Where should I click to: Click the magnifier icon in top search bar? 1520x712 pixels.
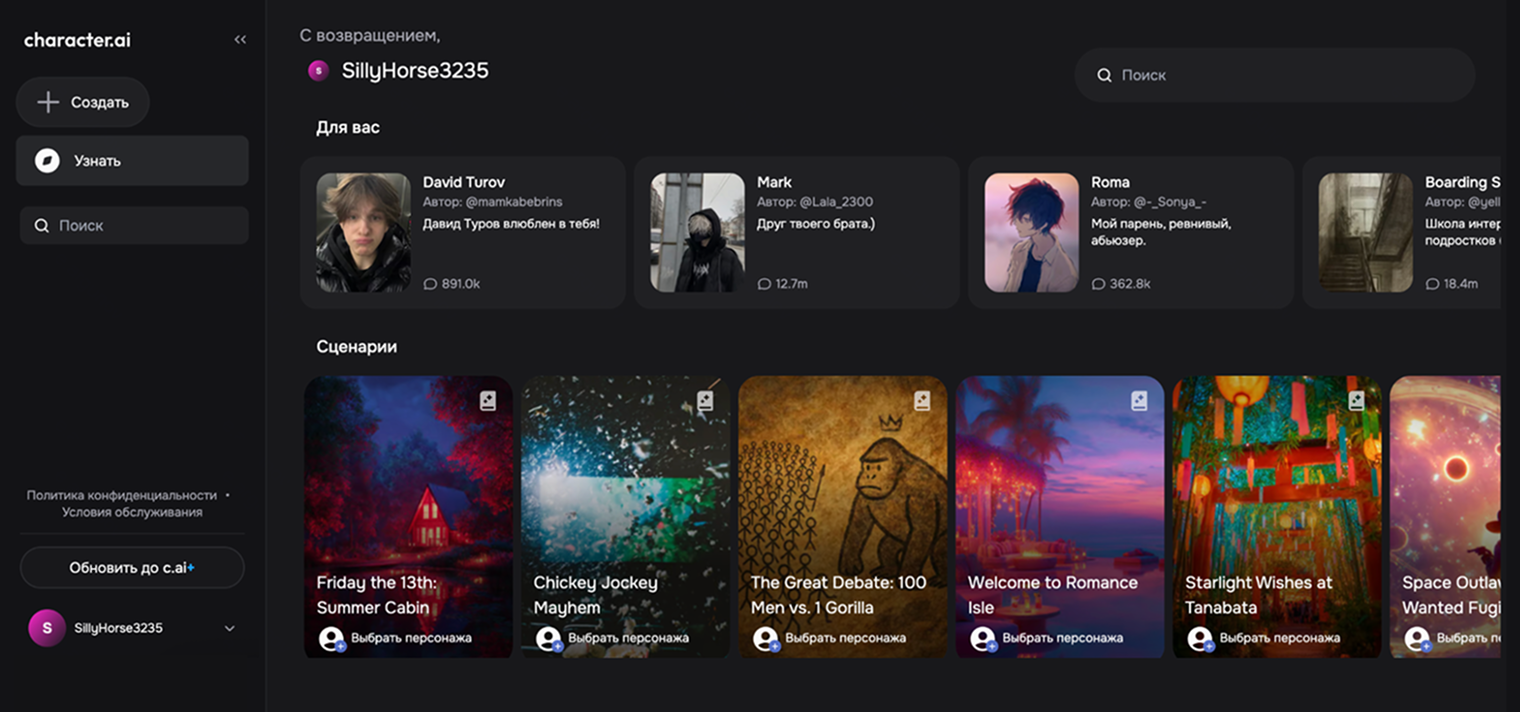point(1104,75)
